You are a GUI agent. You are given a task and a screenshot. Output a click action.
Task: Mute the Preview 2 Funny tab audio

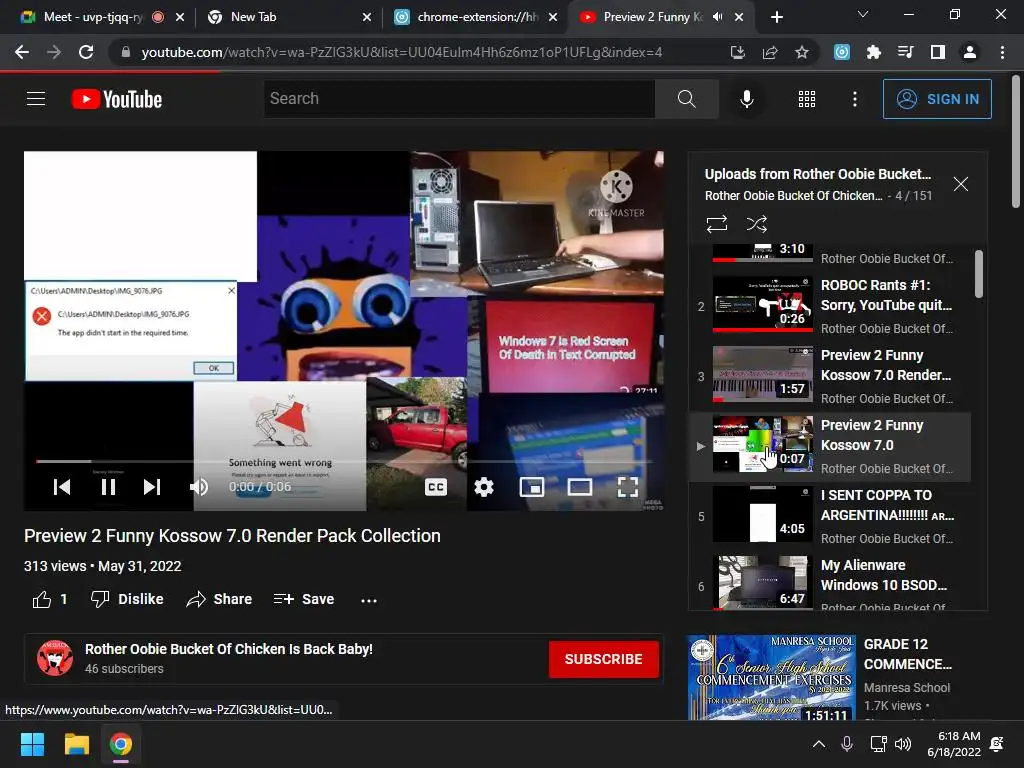tap(717, 17)
